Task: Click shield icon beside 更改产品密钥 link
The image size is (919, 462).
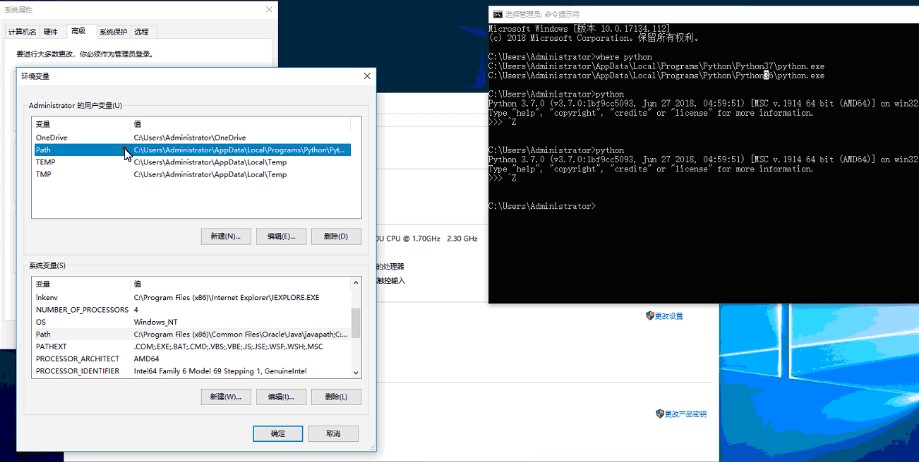Action: (659, 413)
